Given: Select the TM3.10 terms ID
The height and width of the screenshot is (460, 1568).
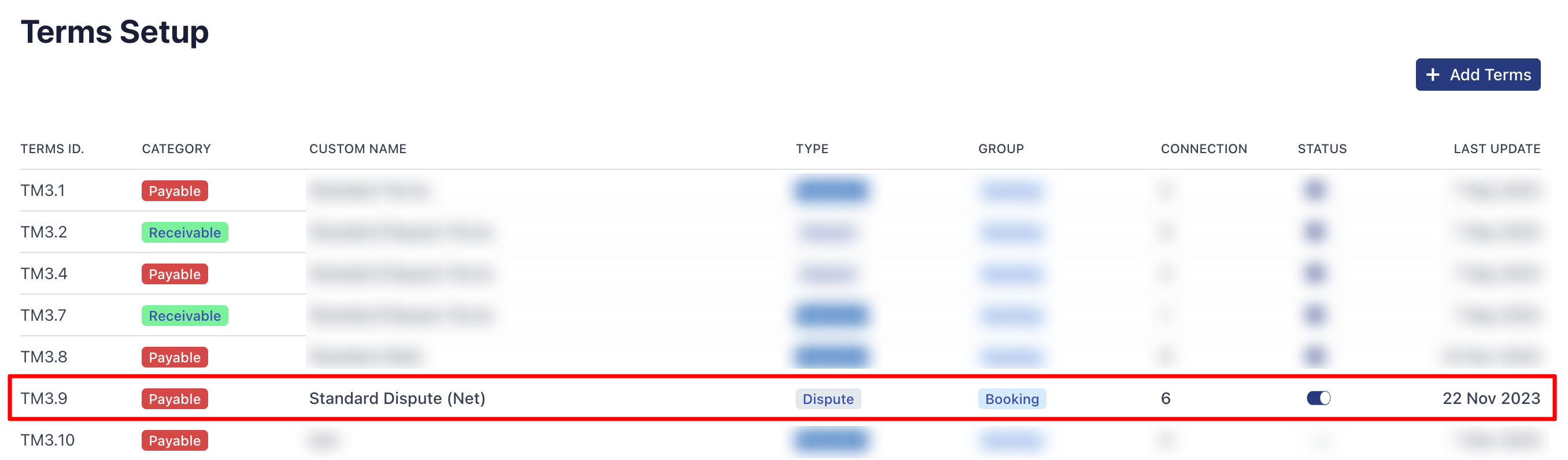Looking at the screenshot, I should click(47, 440).
